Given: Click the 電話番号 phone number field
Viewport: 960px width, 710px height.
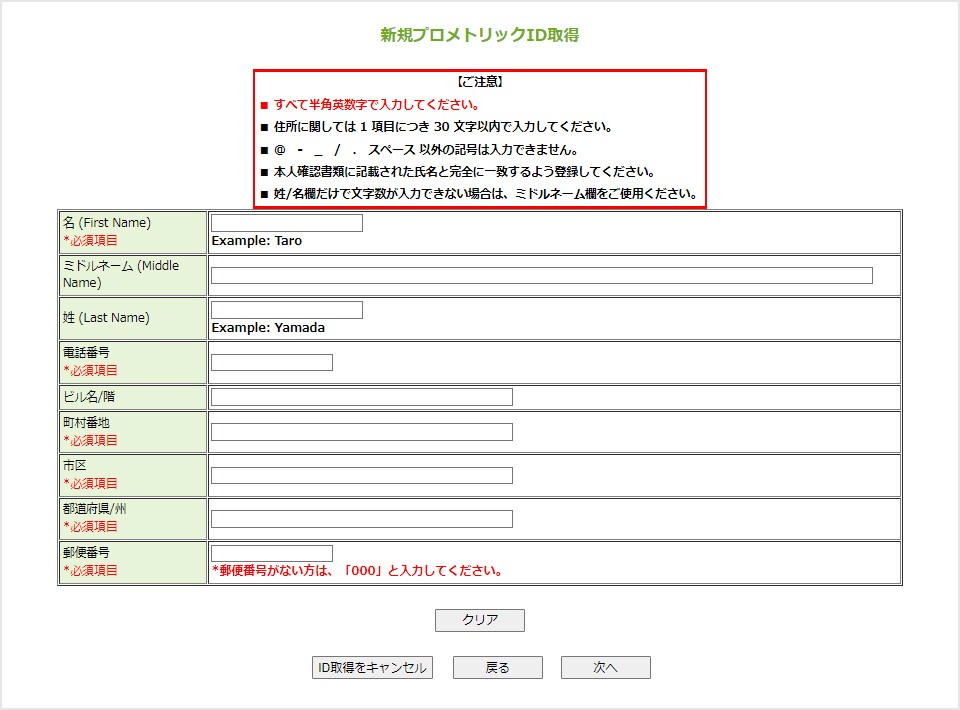Looking at the screenshot, I should [272, 362].
